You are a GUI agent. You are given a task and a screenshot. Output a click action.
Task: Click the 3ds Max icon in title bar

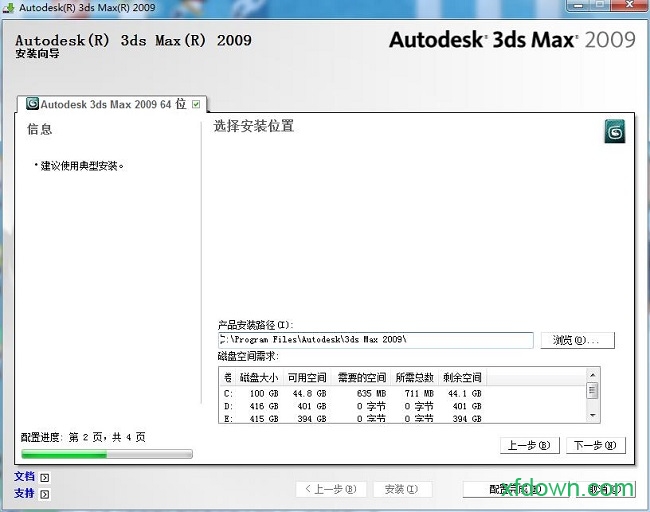click(9, 8)
